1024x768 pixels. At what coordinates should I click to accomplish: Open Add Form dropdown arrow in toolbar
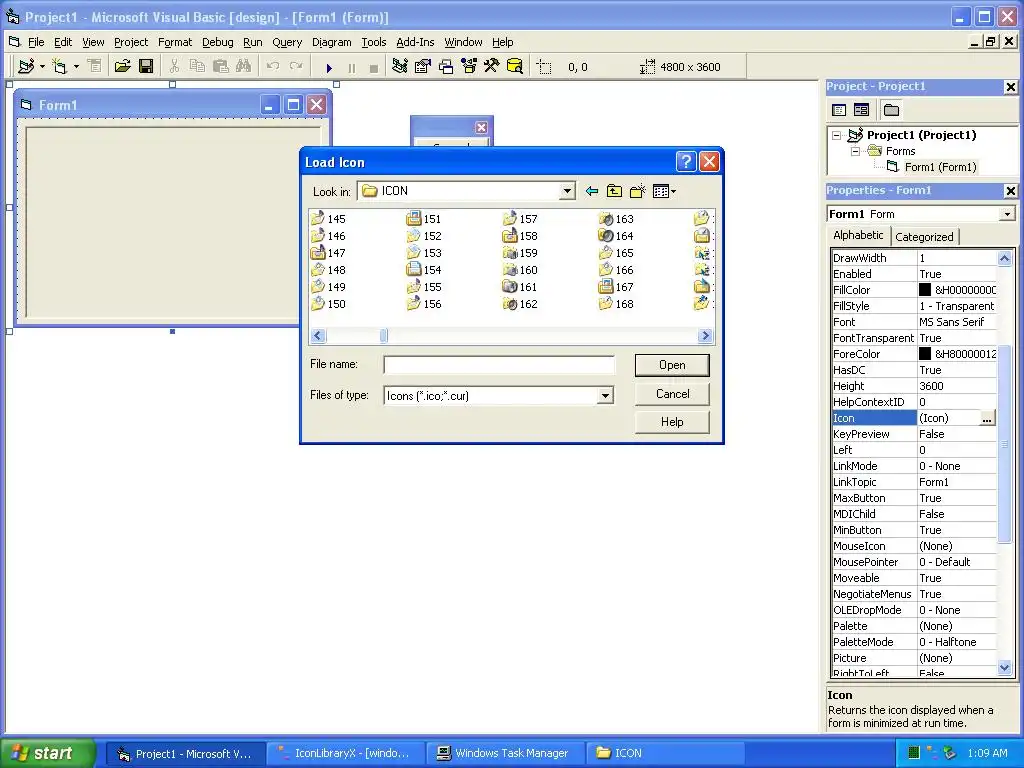point(76,67)
